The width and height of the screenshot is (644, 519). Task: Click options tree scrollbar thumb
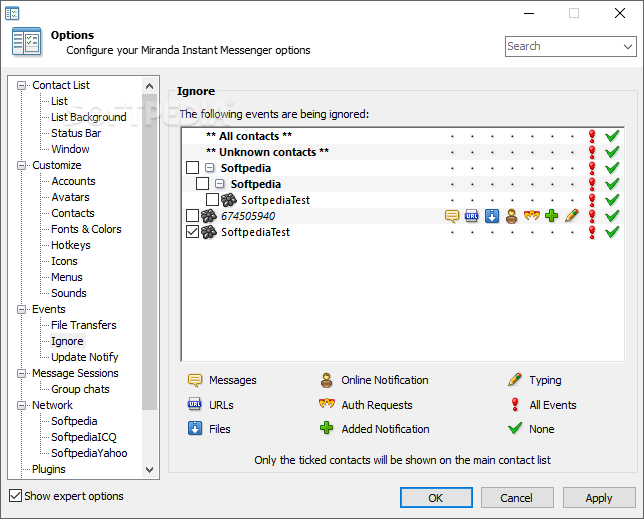pyautogui.click(x=150, y=252)
